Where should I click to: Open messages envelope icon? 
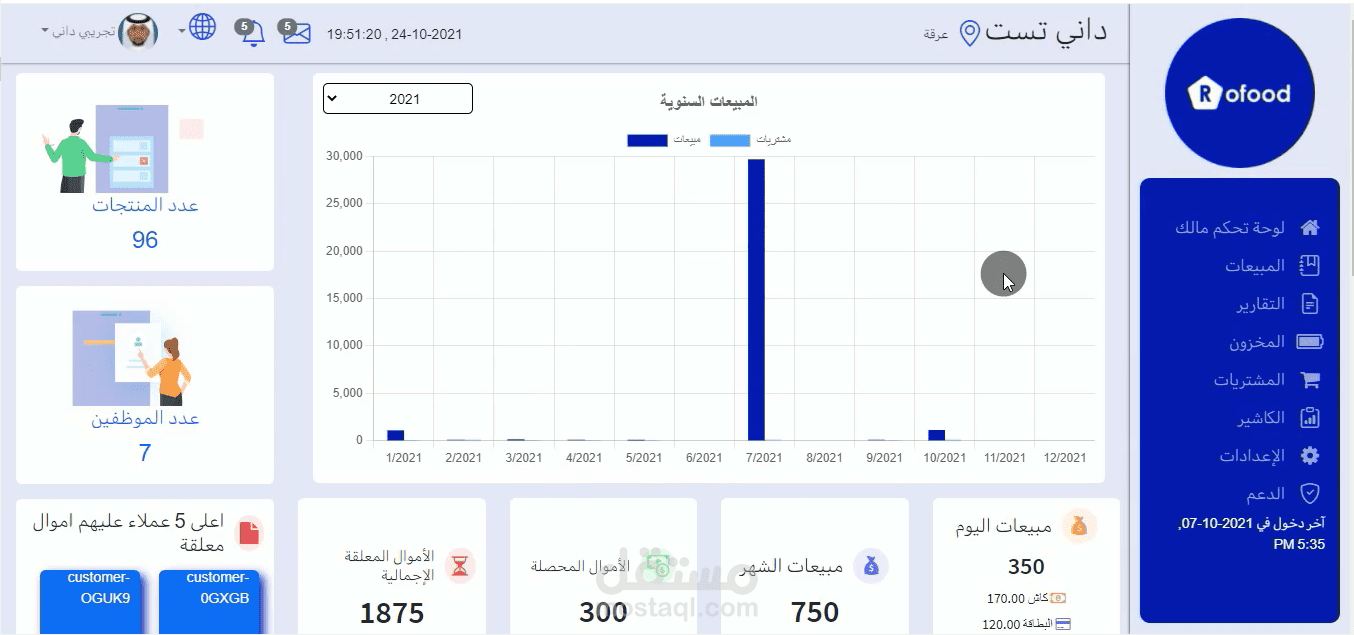pos(296,33)
